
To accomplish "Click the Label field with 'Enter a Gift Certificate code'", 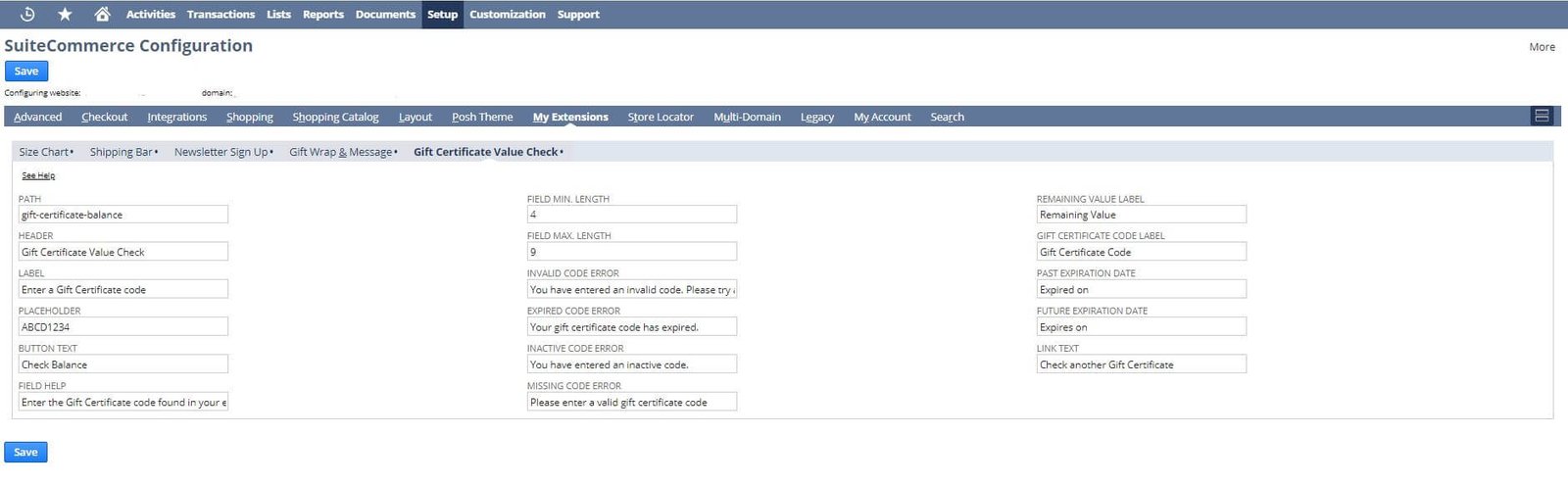I will pos(123,289).
